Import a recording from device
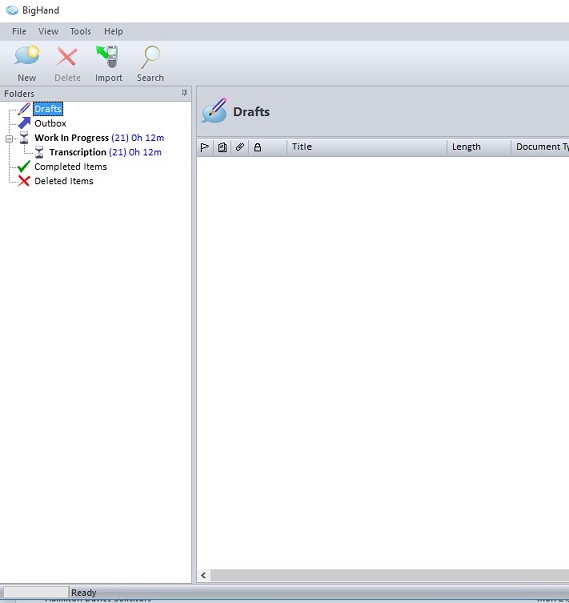Viewport: 569px width, 603px height. [x=108, y=63]
